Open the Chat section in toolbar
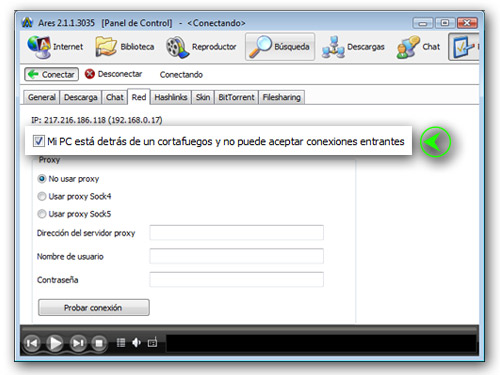This screenshot has height=375, width=500. click(x=418, y=47)
